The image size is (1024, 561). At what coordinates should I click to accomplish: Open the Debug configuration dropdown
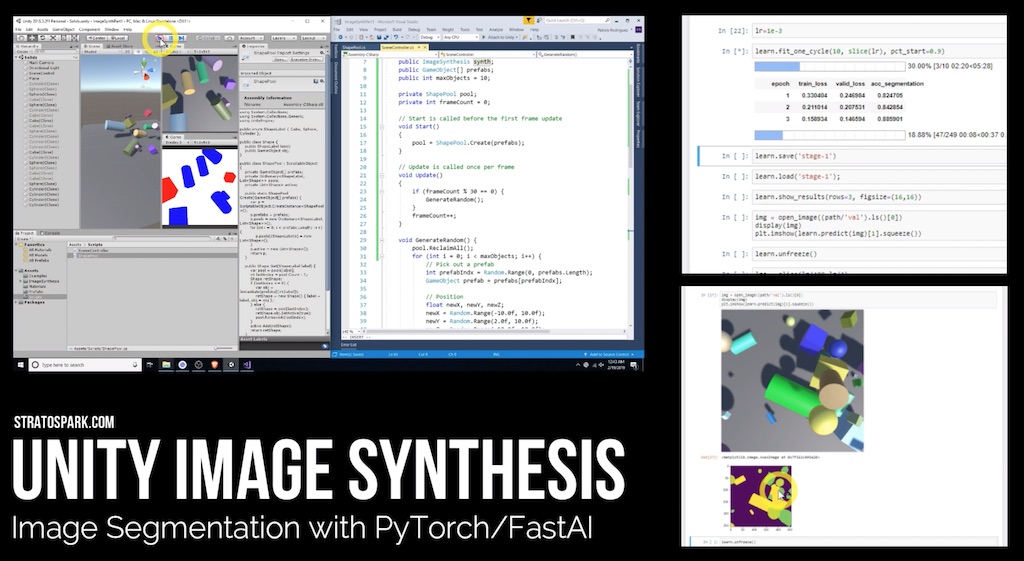click(x=430, y=37)
